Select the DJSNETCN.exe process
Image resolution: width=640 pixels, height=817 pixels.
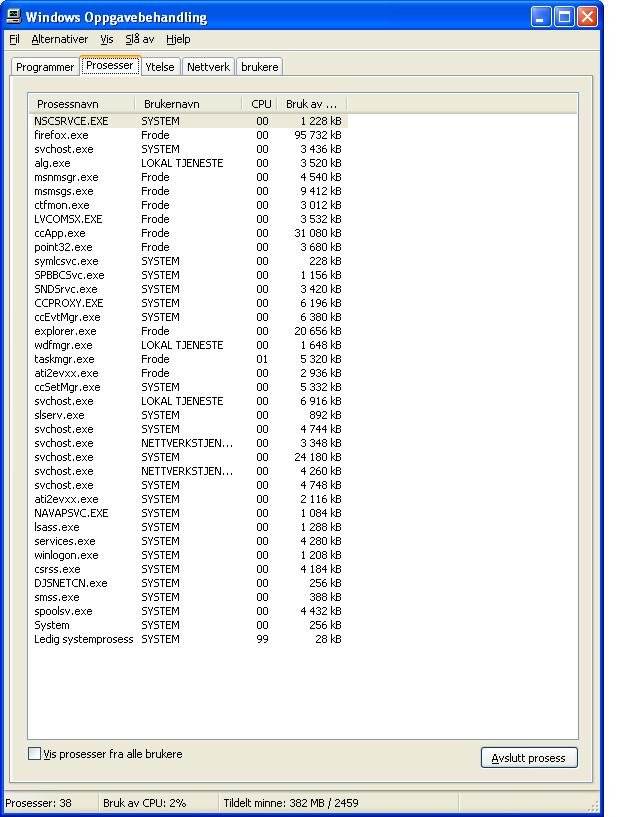[188, 583]
